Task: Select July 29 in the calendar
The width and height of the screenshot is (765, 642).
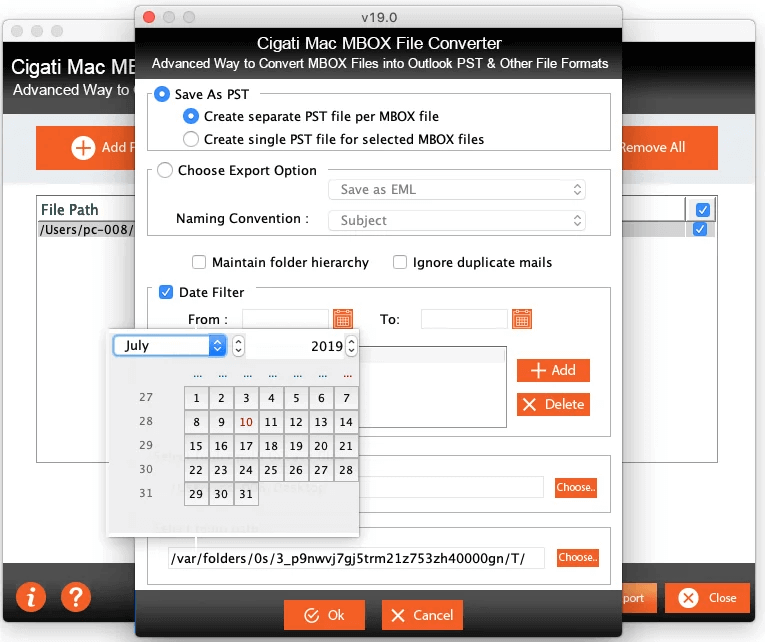Action: 196,494
